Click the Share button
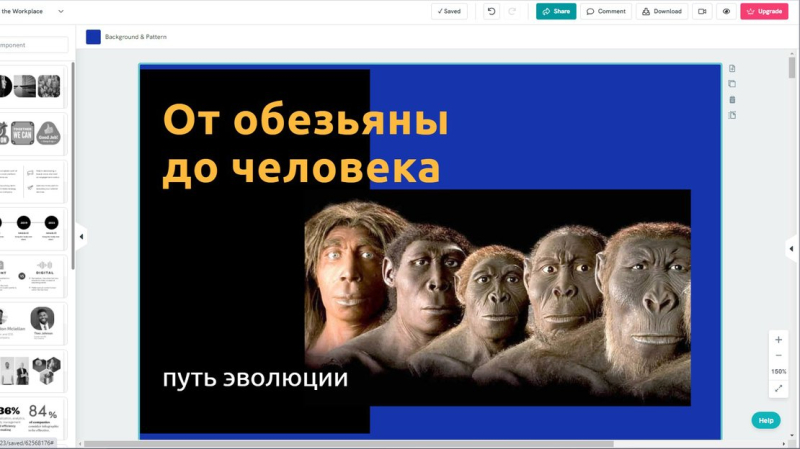Screen dimensions: 800x449 click(x=556, y=11)
